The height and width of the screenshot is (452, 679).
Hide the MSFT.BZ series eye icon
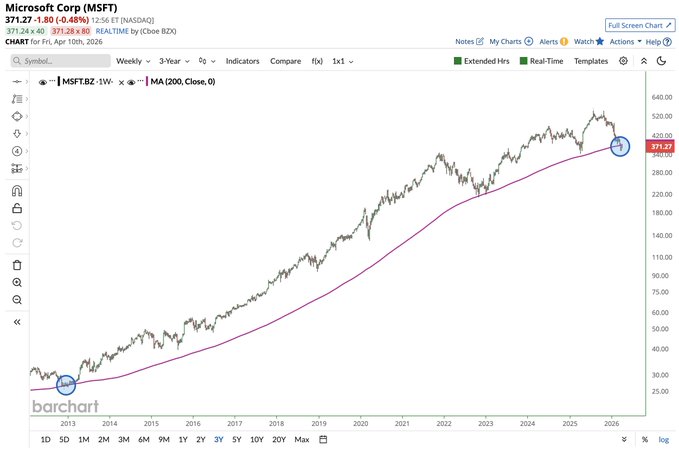(42, 82)
